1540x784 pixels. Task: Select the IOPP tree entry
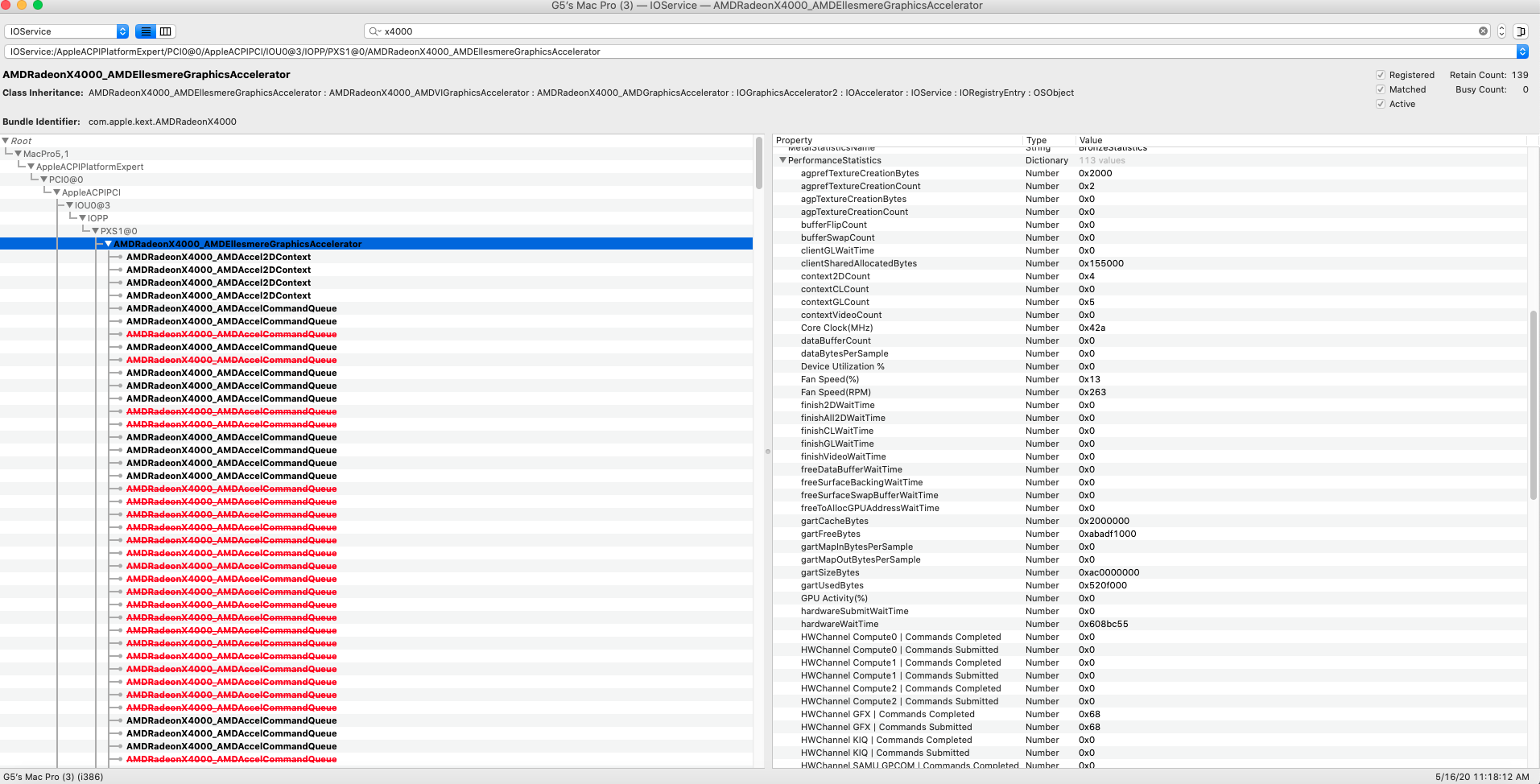(97, 218)
